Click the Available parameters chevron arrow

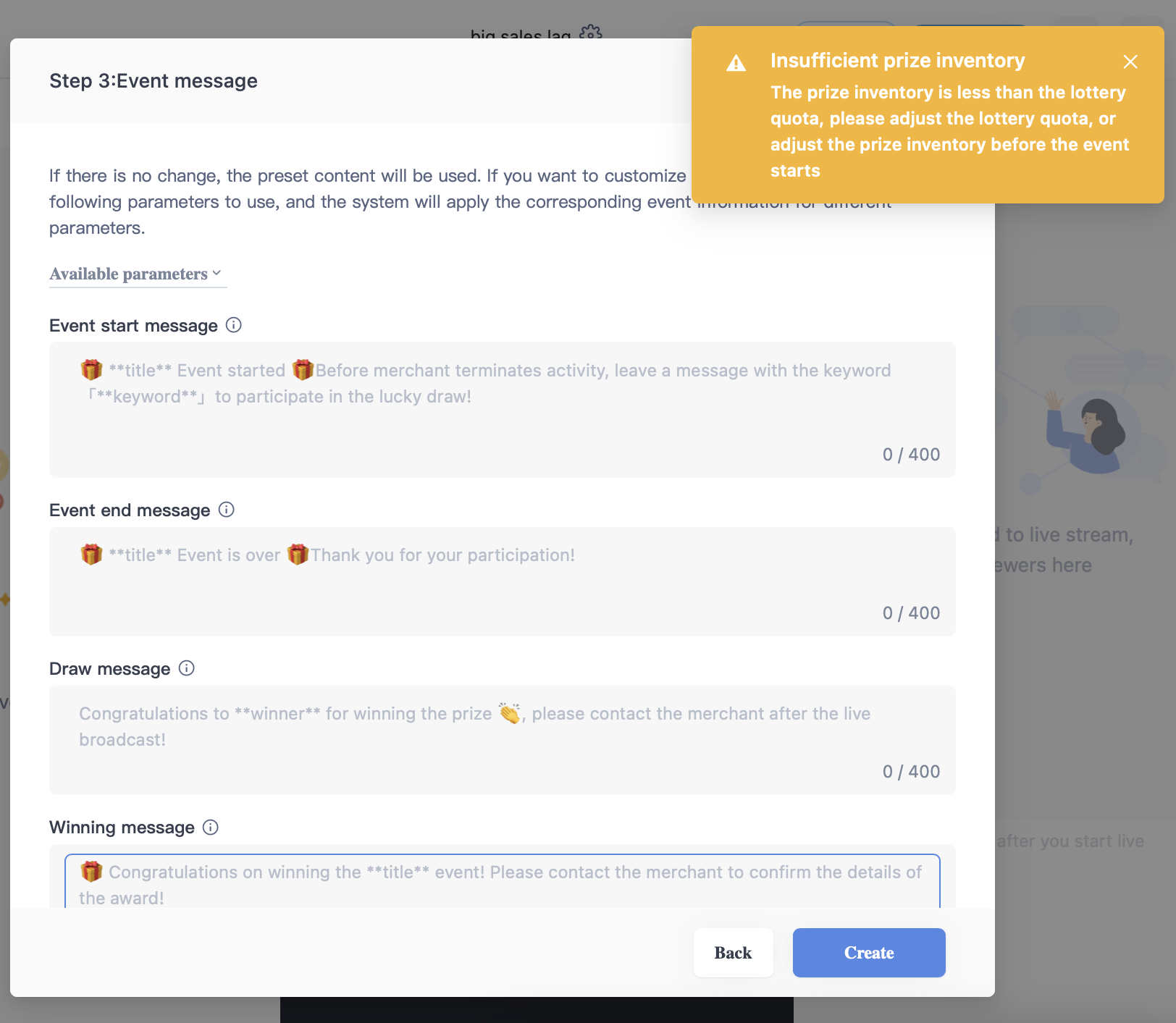(x=217, y=273)
